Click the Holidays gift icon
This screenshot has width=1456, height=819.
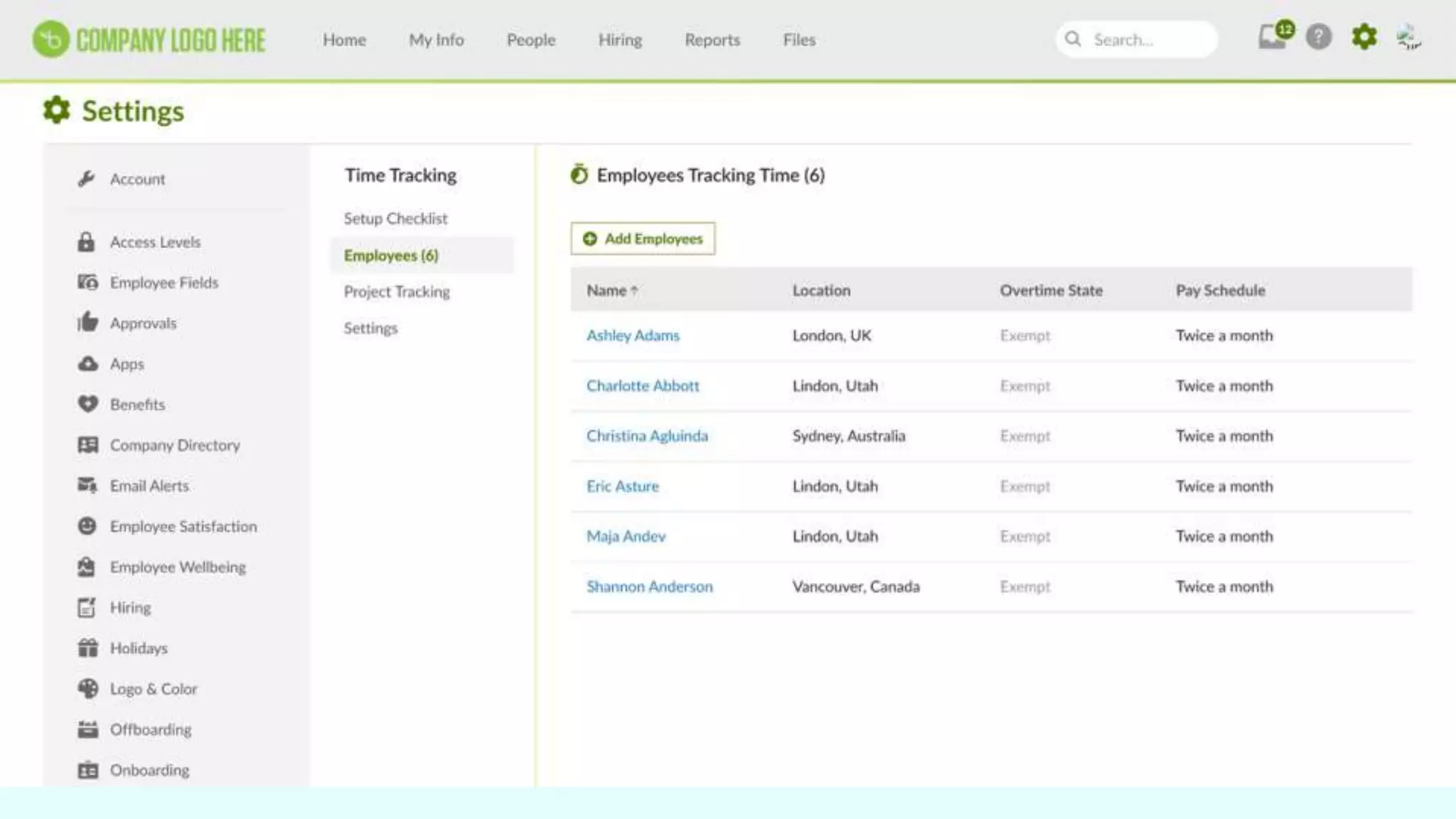click(87, 648)
